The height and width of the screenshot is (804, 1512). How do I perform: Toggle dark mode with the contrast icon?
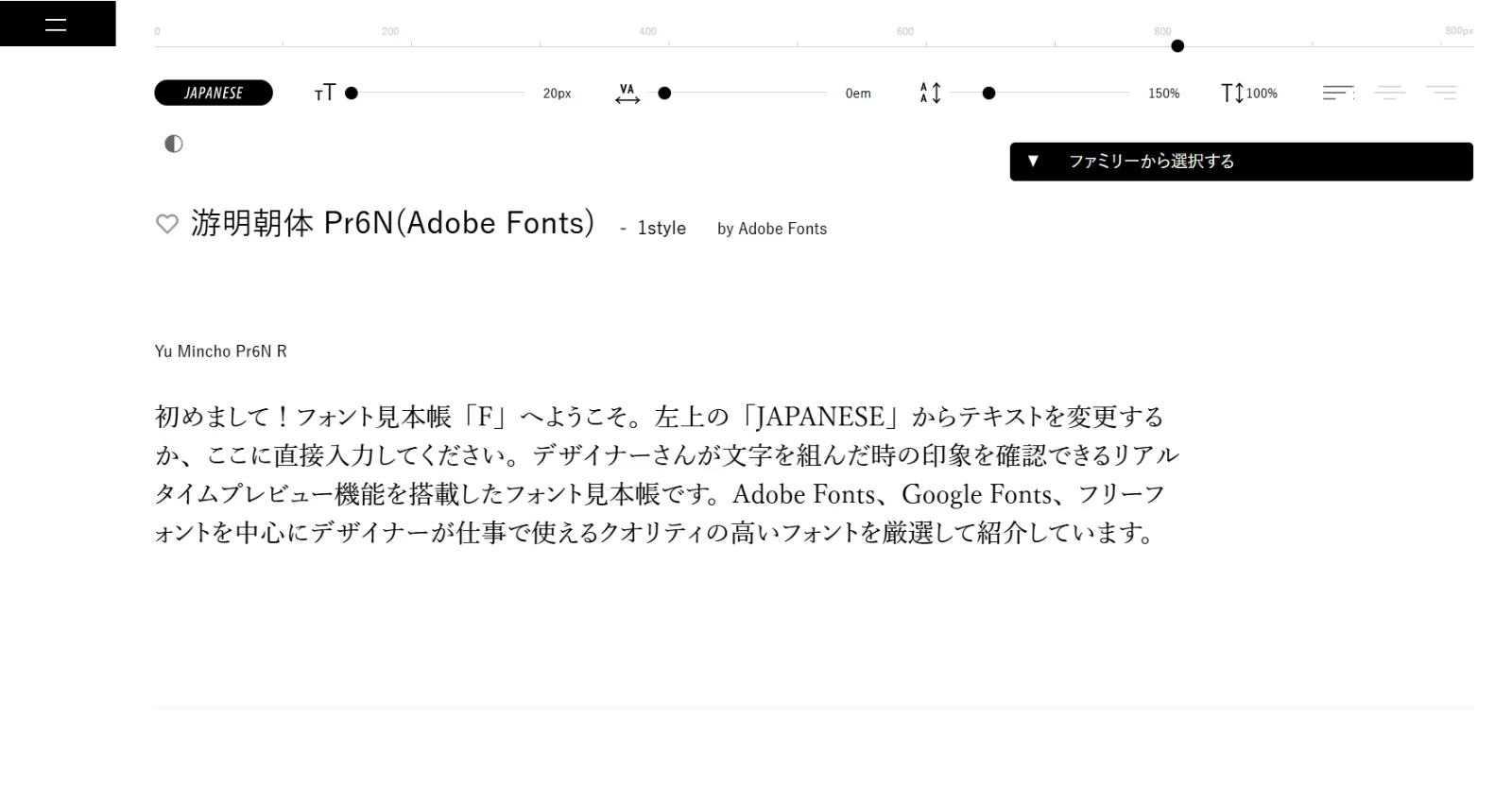point(174,144)
